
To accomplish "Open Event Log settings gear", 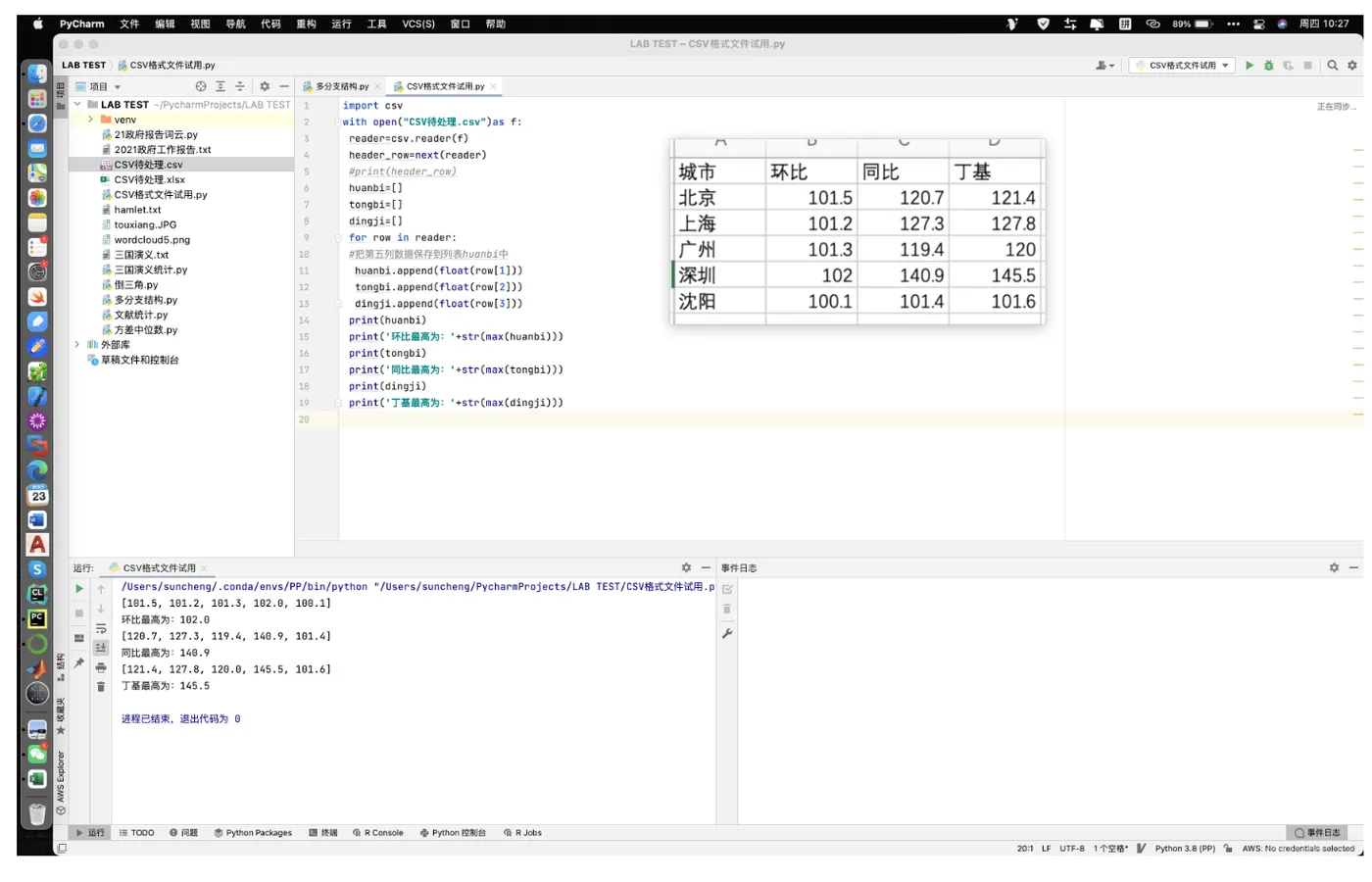I will [1334, 567].
